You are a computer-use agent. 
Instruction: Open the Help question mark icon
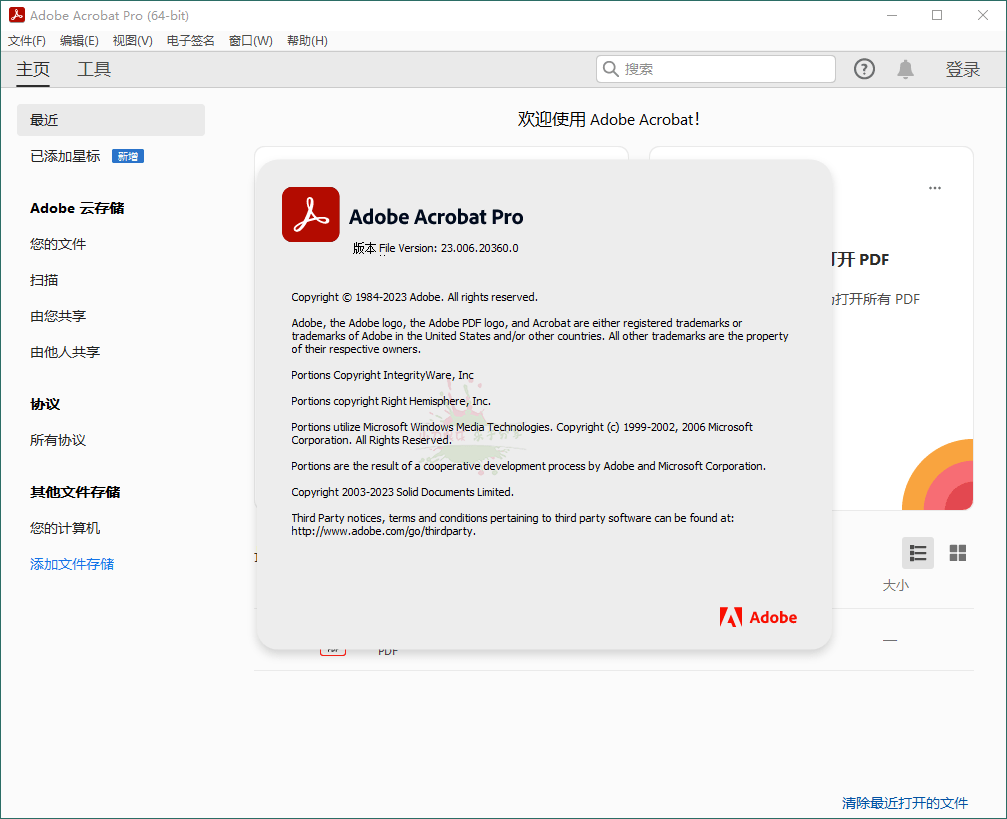click(x=864, y=68)
